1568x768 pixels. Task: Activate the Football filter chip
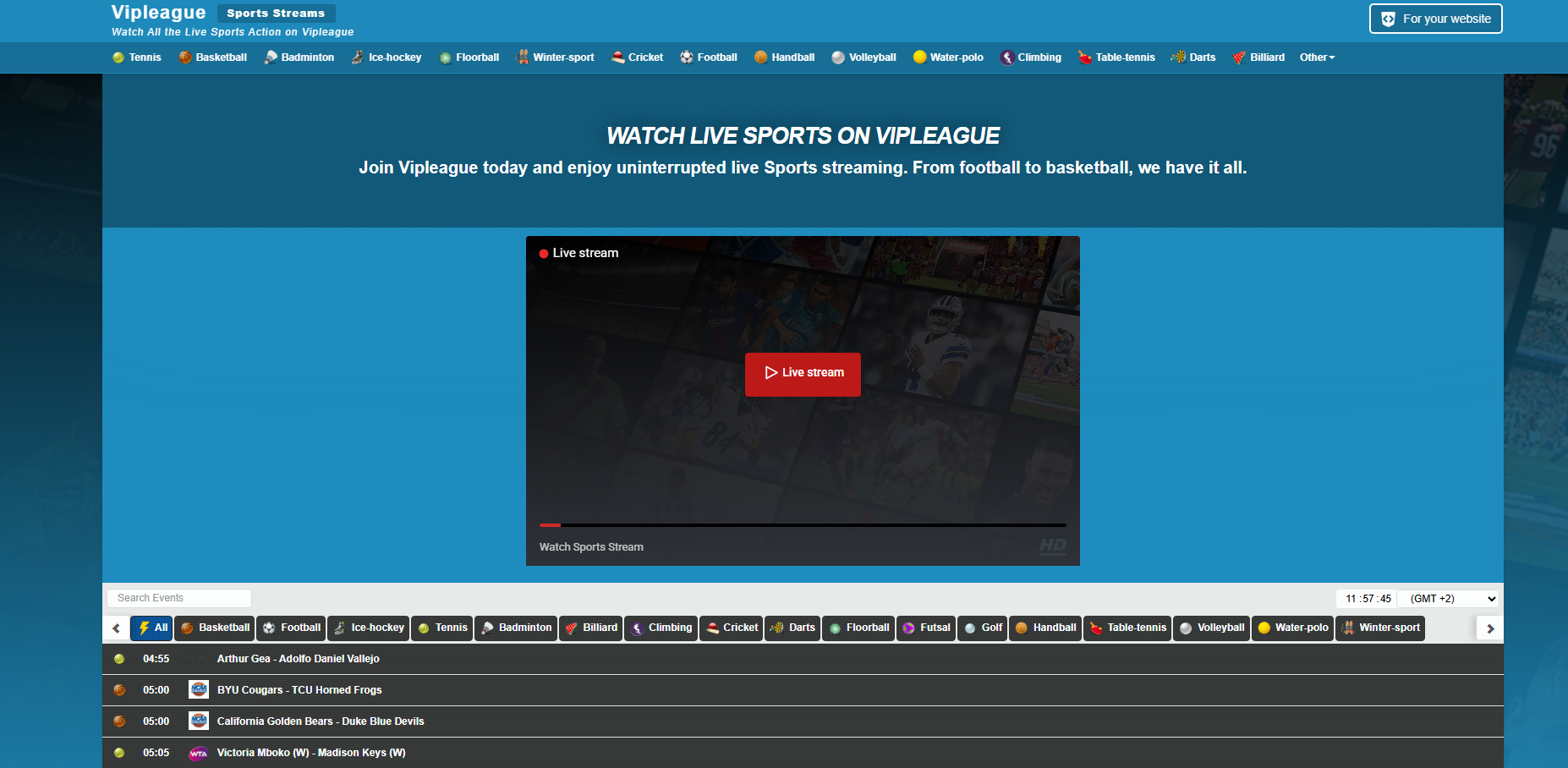click(x=291, y=628)
